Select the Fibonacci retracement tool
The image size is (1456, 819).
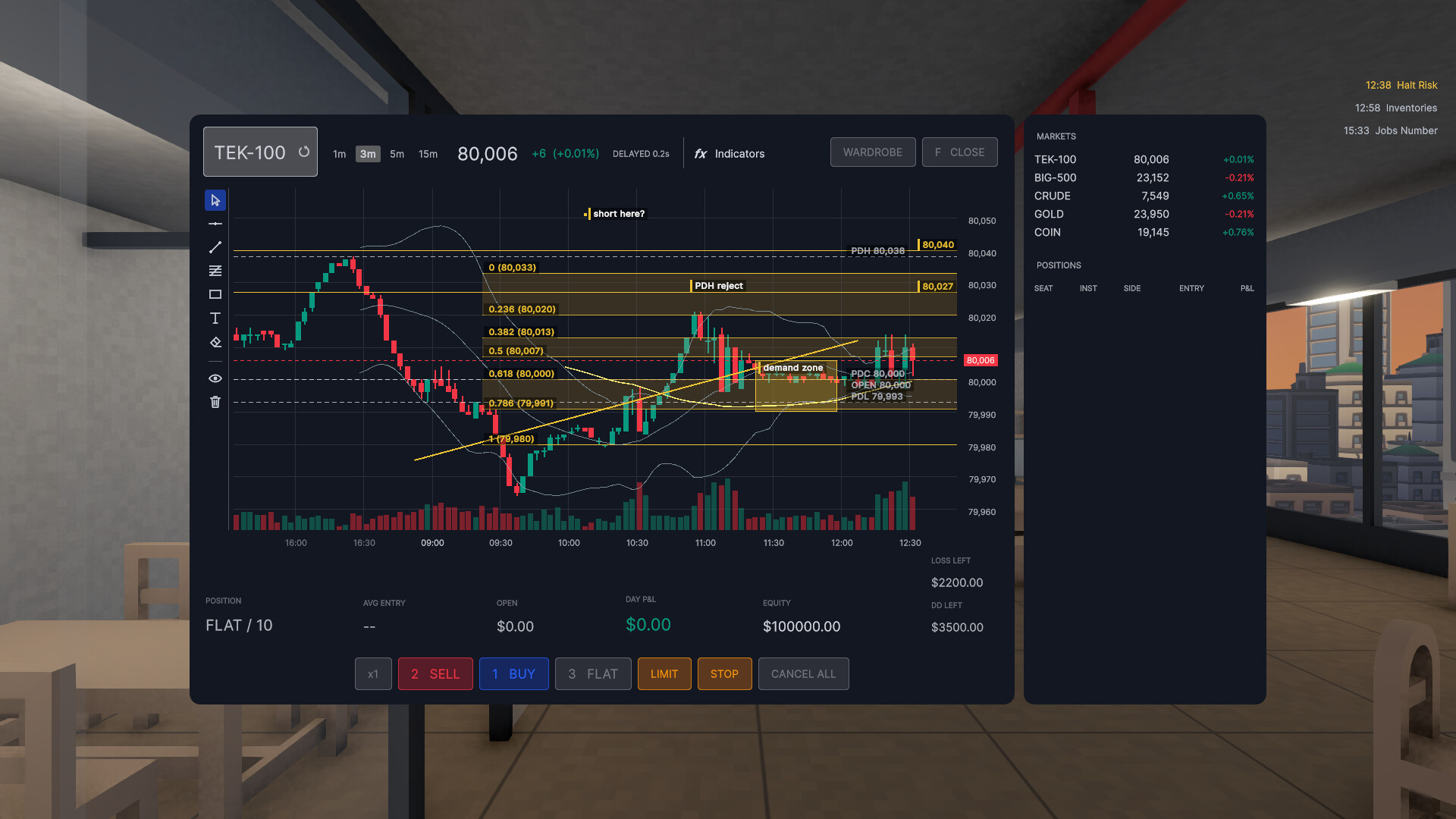[215, 271]
